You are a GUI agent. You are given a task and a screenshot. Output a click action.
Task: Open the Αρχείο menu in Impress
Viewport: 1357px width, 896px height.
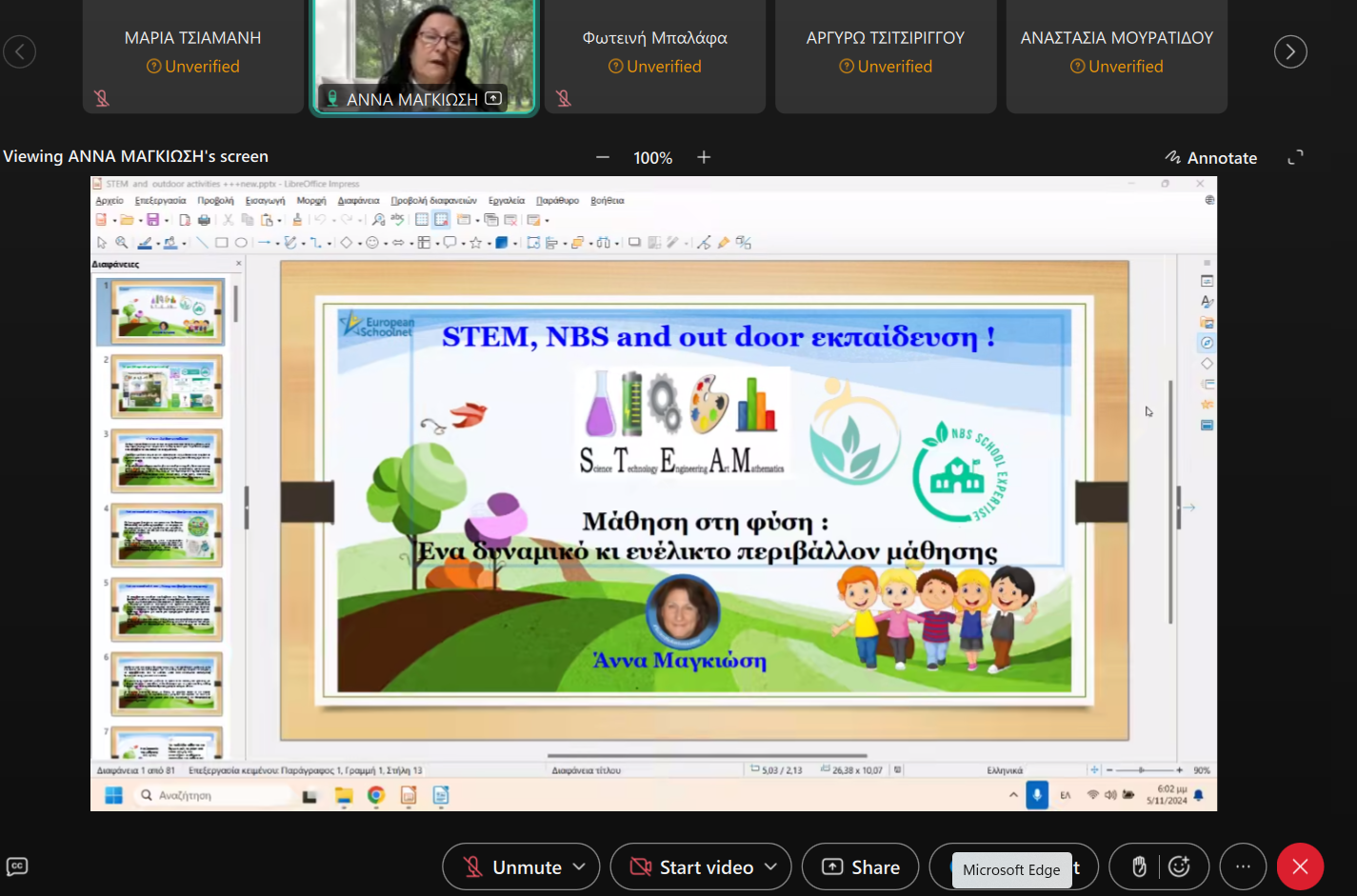tap(110, 201)
